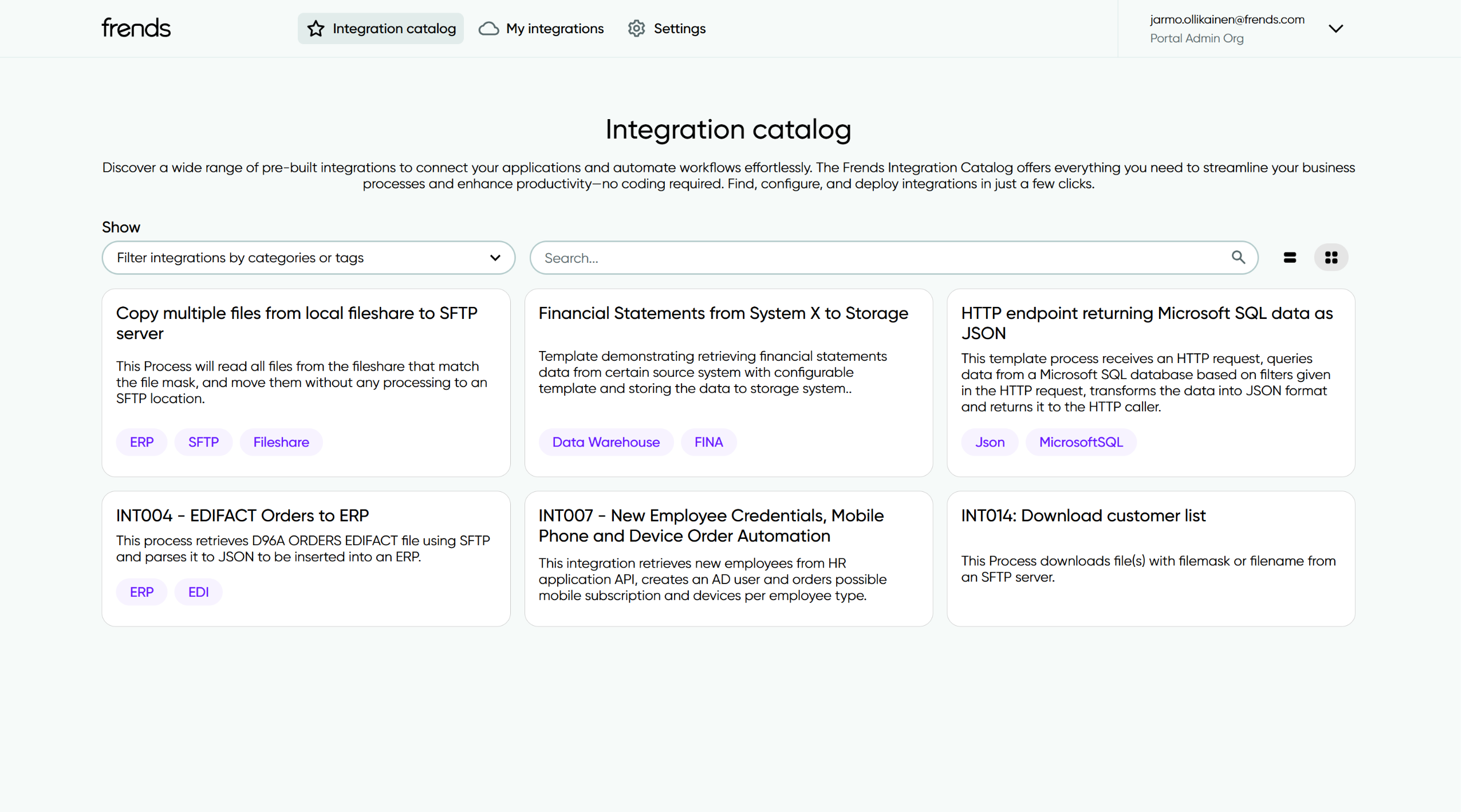Click the star icon in Integration catalog
Image resolution: width=1466 pixels, height=812 pixels.
(x=316, y=29)
